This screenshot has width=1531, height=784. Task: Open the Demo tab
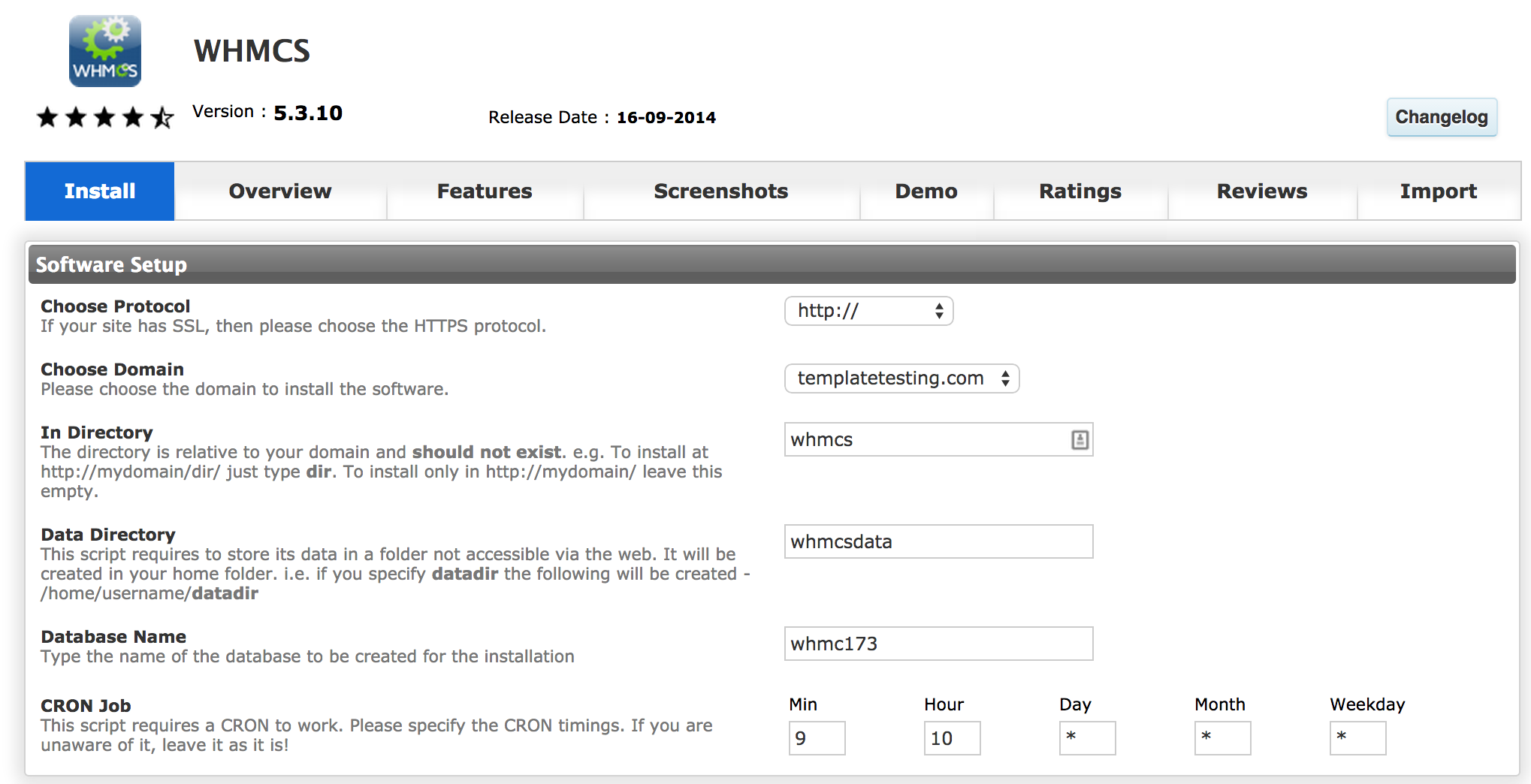[926, 191]
